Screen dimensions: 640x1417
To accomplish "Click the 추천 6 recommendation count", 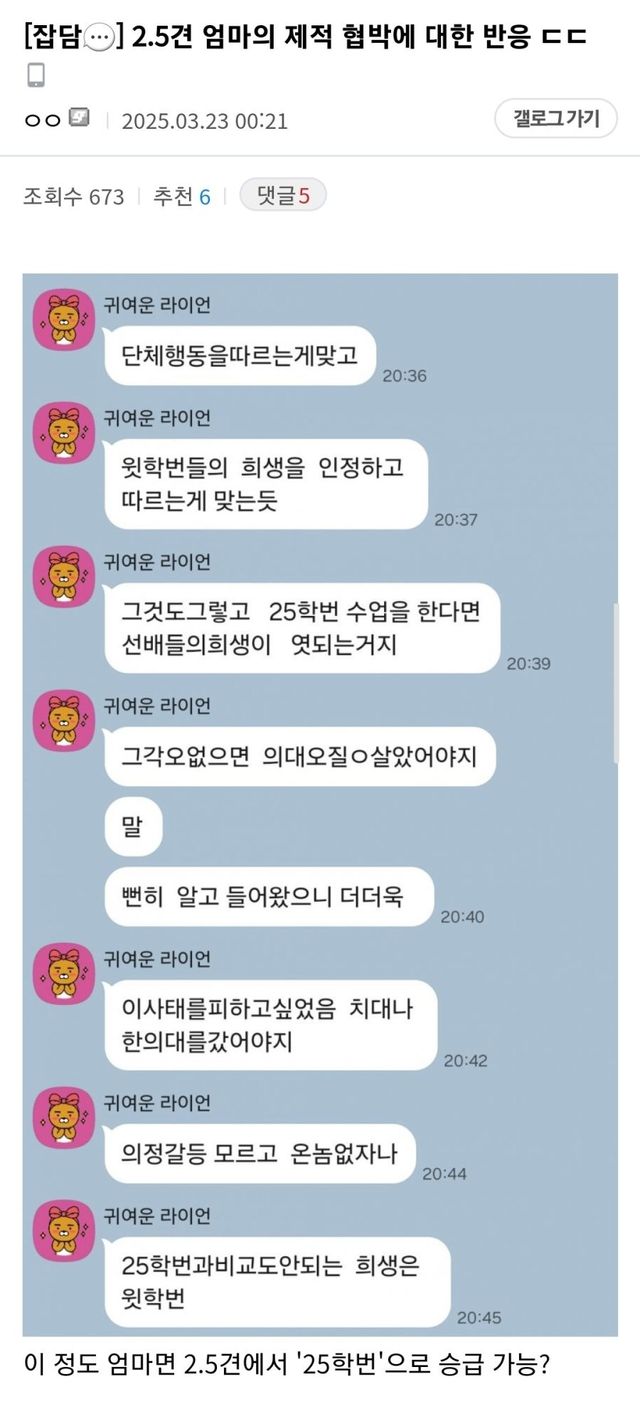I will point(181,197).
